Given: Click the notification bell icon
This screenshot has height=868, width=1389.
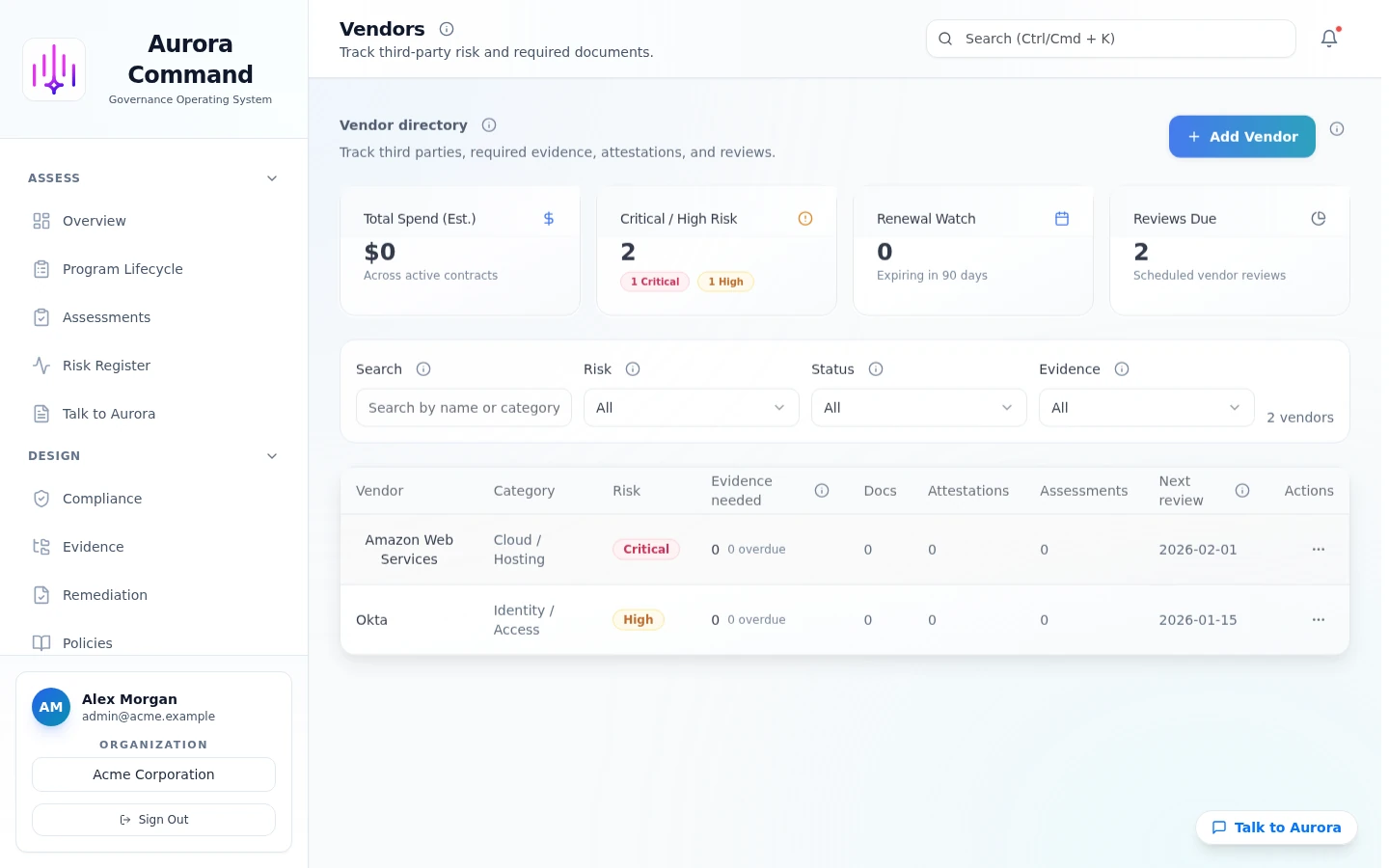Looking at the screenshot, I should [x=1329, y=39].
